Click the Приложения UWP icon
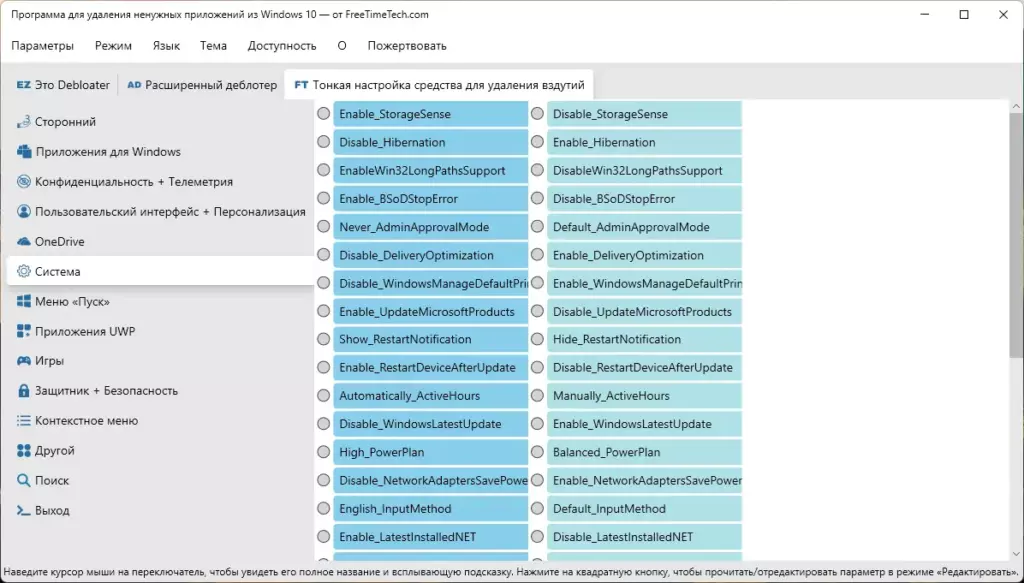Image resolution: width=1024 pixels, height=583 pixels. [x=24, y=331]
